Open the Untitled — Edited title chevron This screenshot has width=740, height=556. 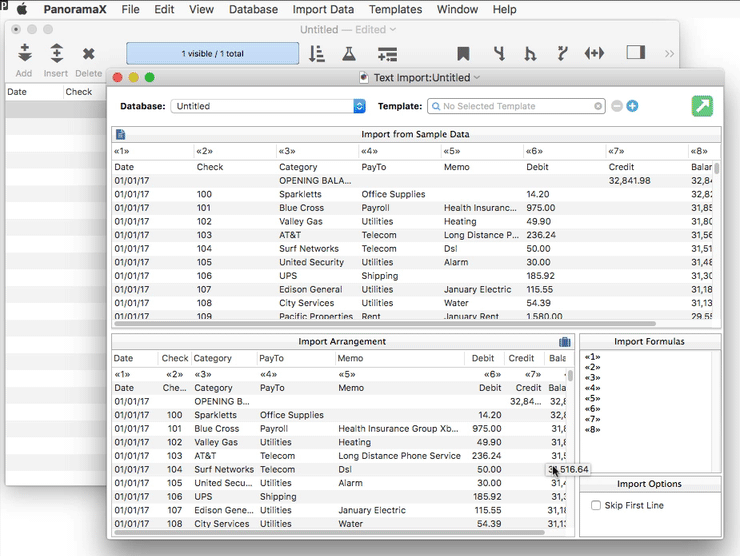pos(393,30)
